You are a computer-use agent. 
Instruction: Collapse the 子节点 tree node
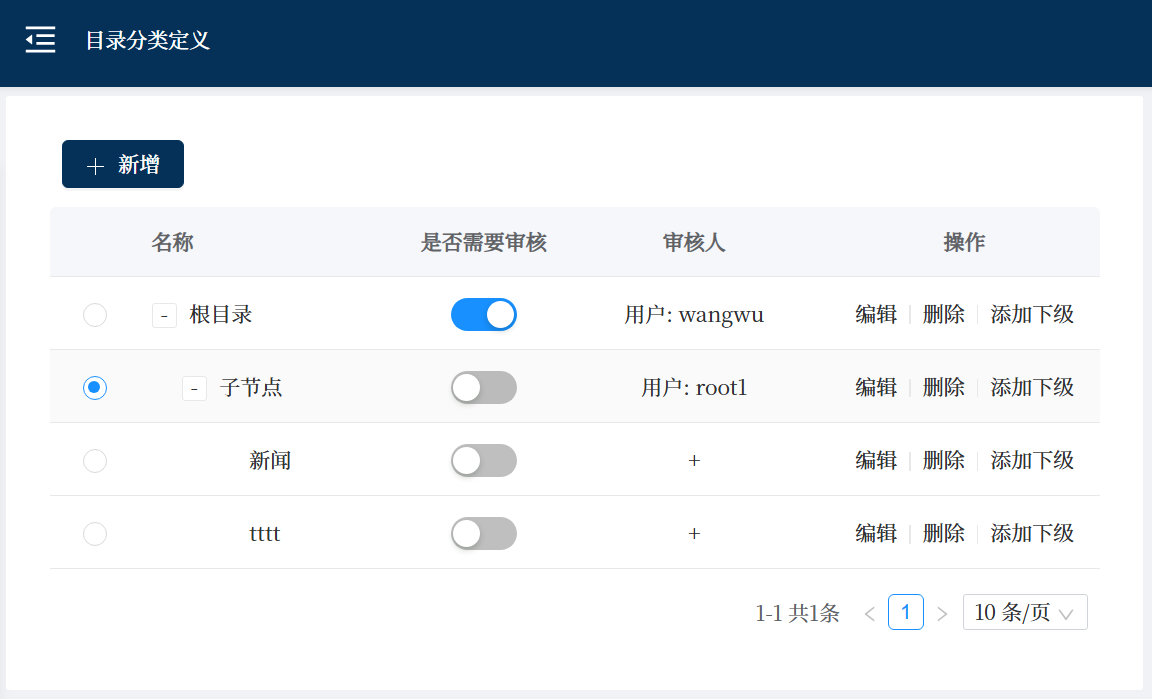click(x=194, y=388)
